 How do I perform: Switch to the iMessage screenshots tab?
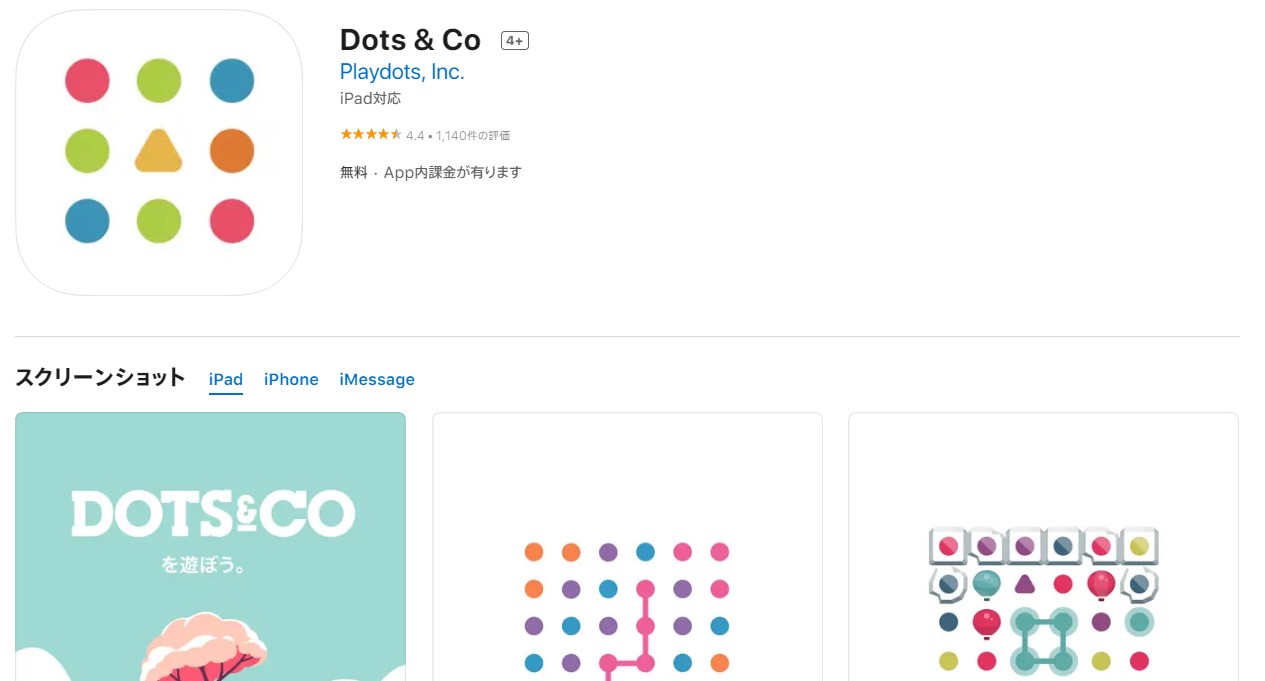click(x=377, y=379)
